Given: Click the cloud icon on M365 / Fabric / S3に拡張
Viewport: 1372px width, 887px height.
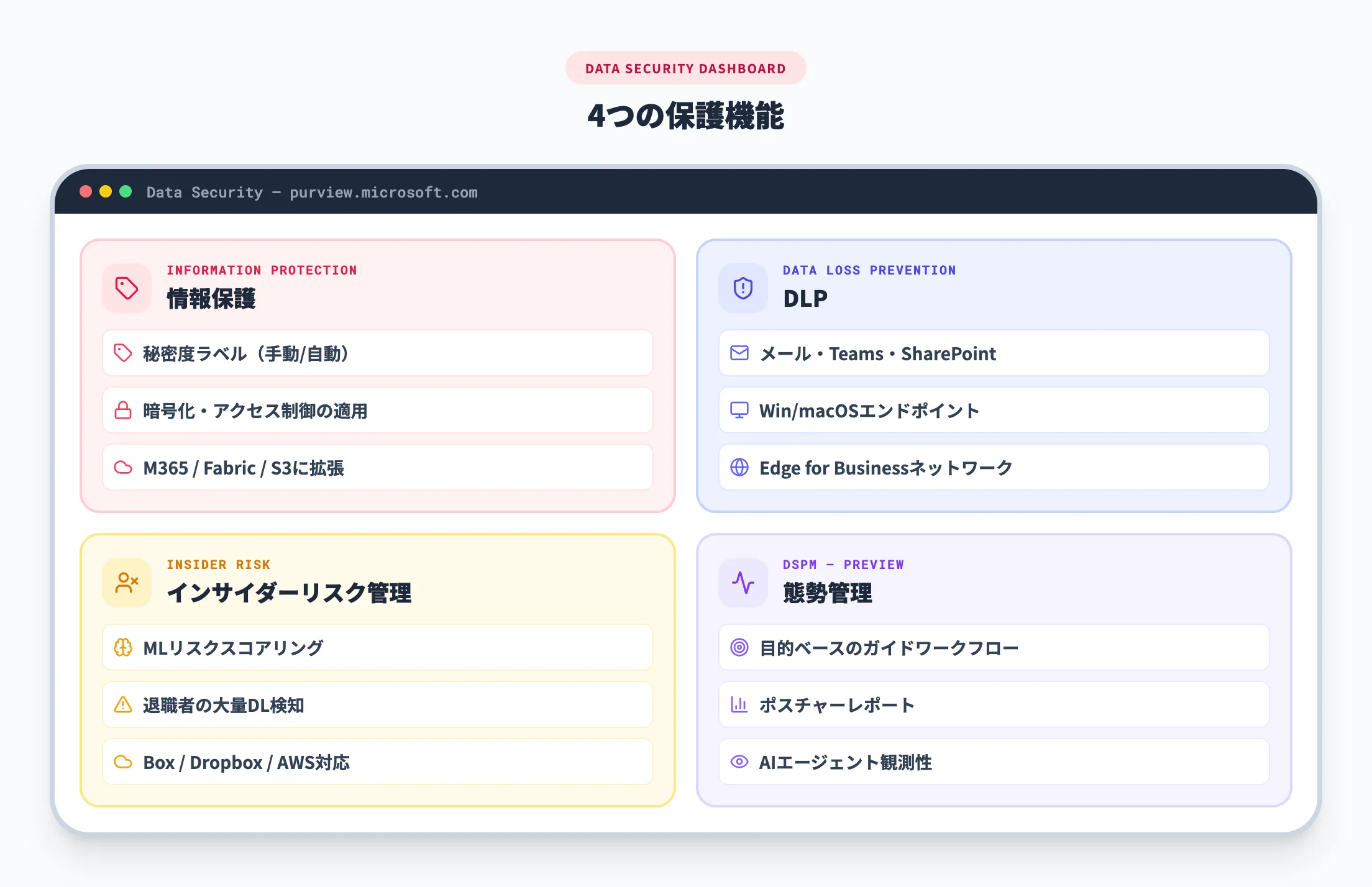Looking at the screenshot, I should coord(122,468).
